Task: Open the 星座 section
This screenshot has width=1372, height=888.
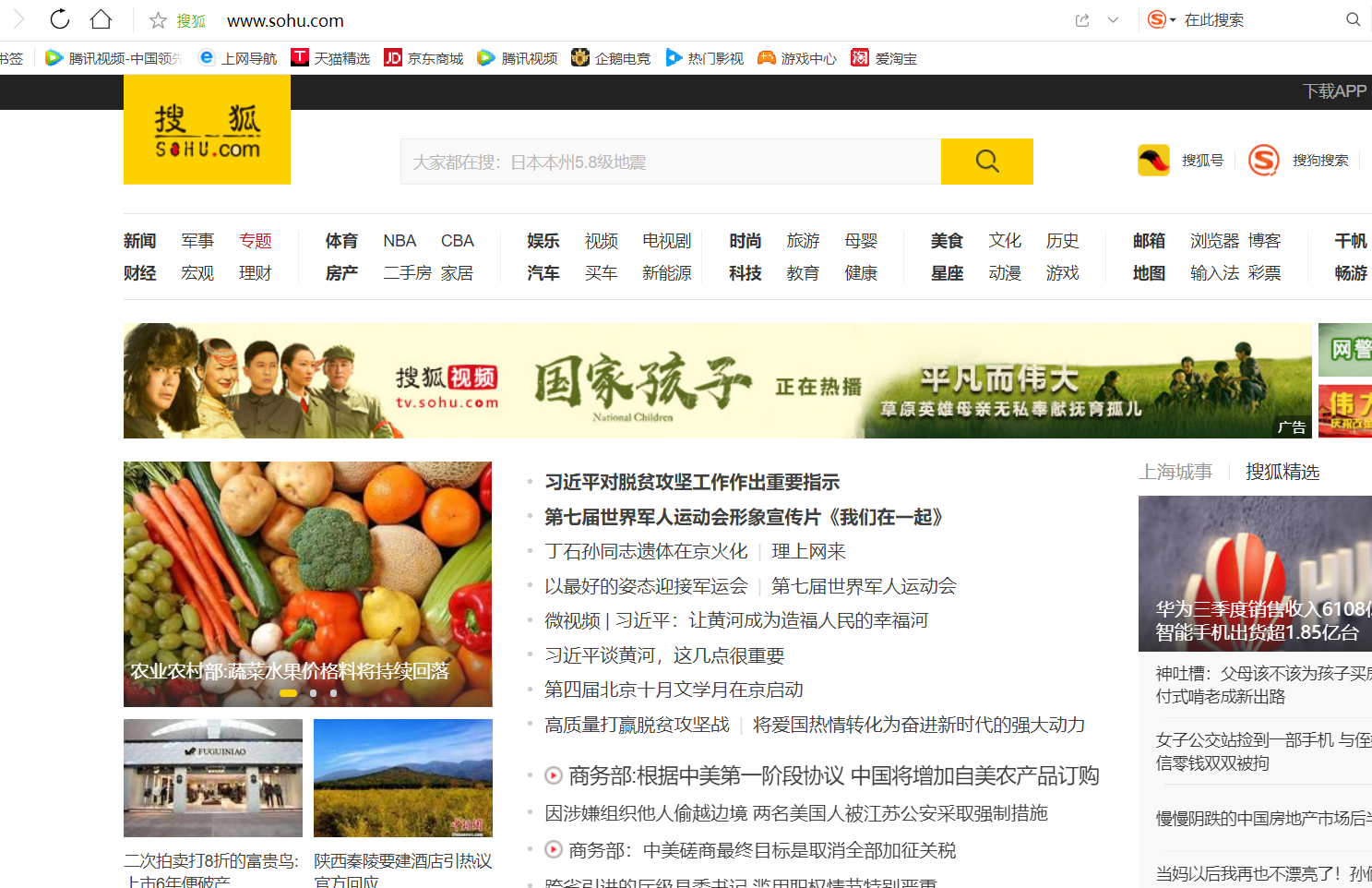Action: click(x=947, y=273)
